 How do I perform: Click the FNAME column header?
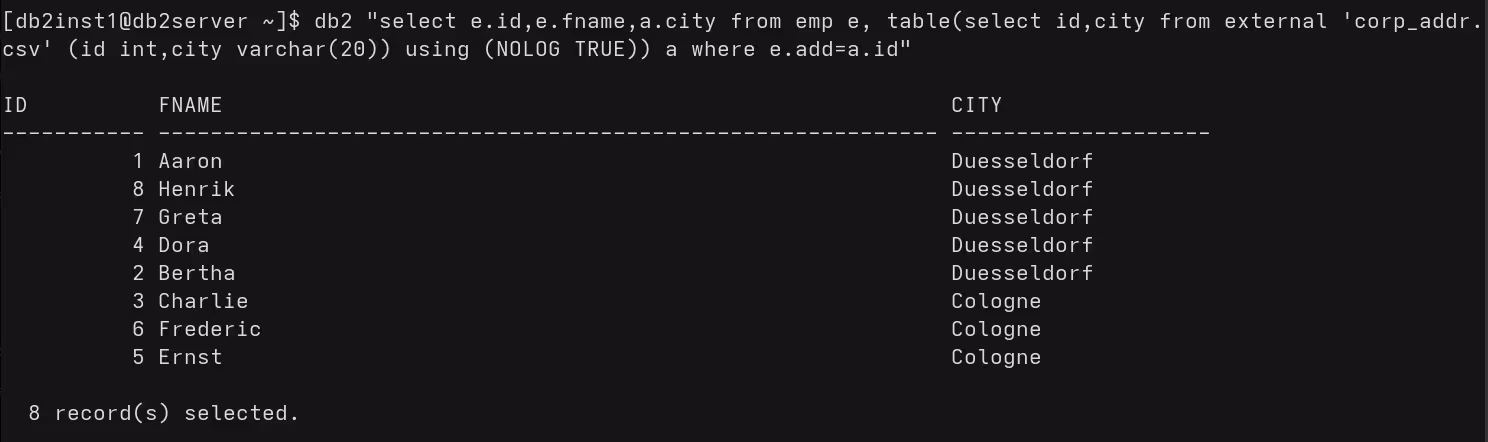(190, 105)
